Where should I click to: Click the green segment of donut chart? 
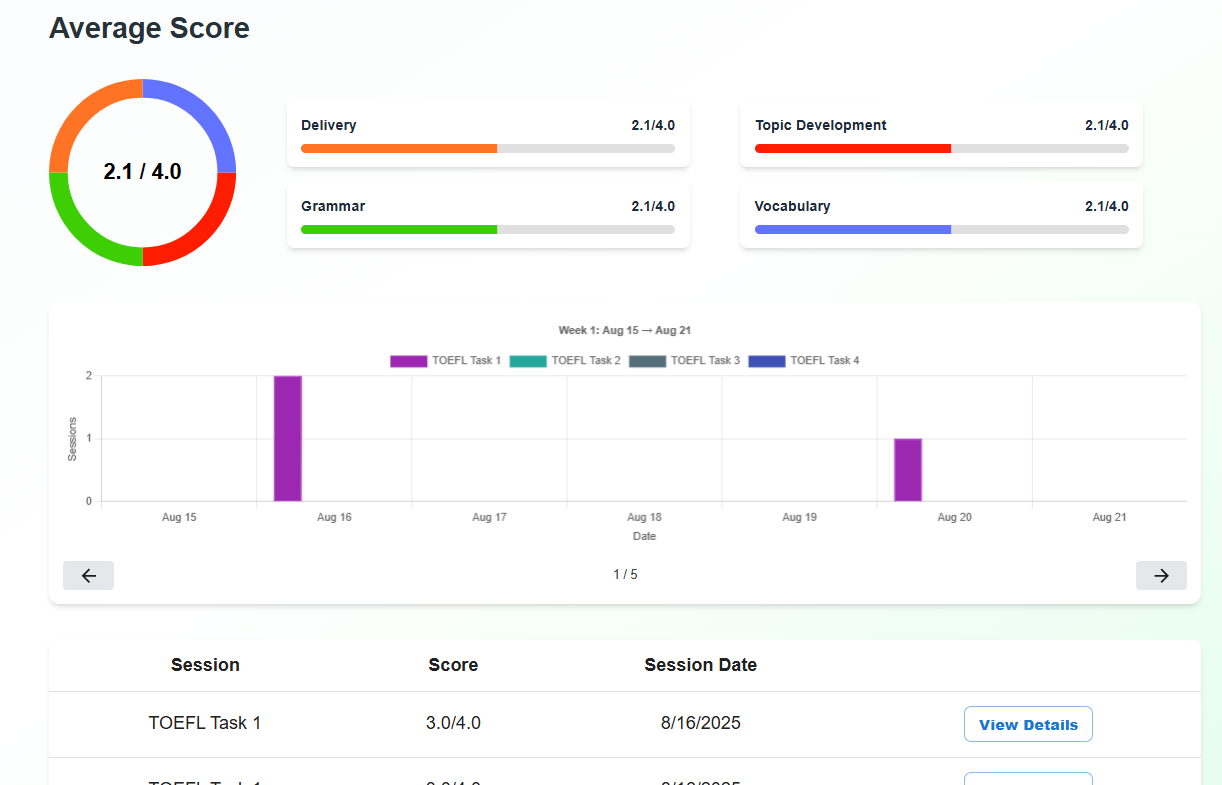82,233
